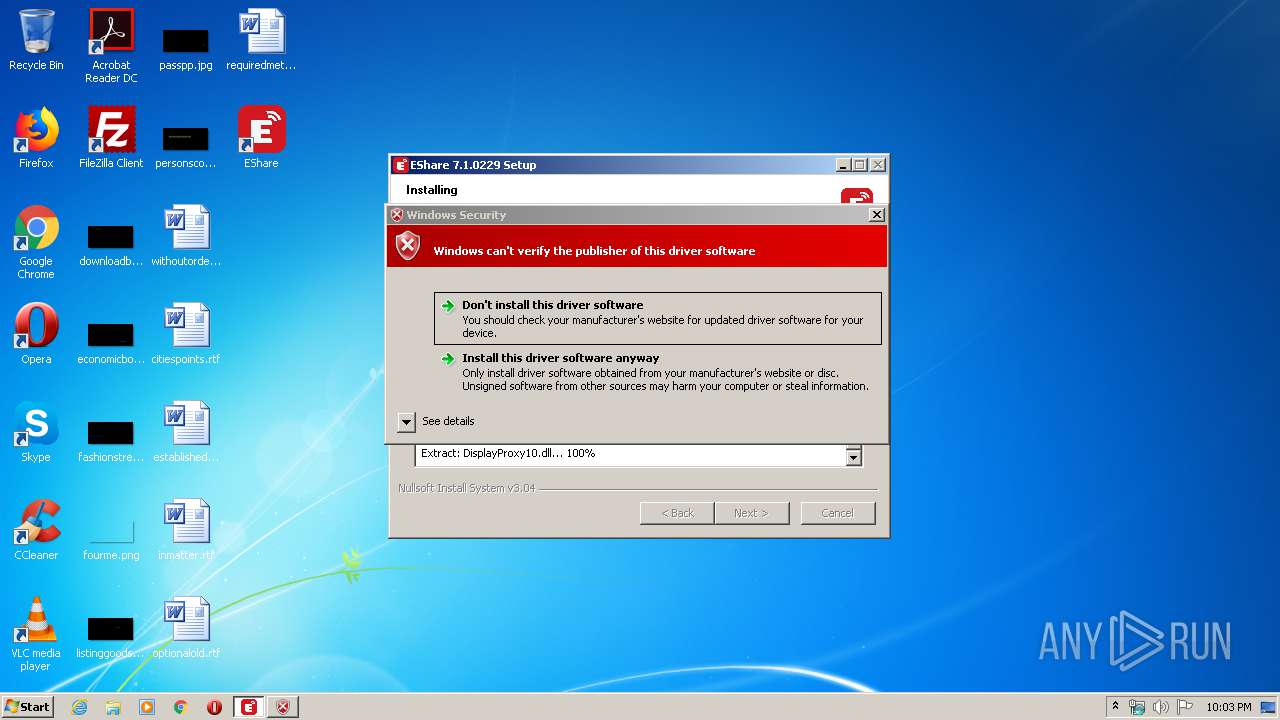Open CCleaner desktop shortcut

pyautogui.click(x=36, y=530)
